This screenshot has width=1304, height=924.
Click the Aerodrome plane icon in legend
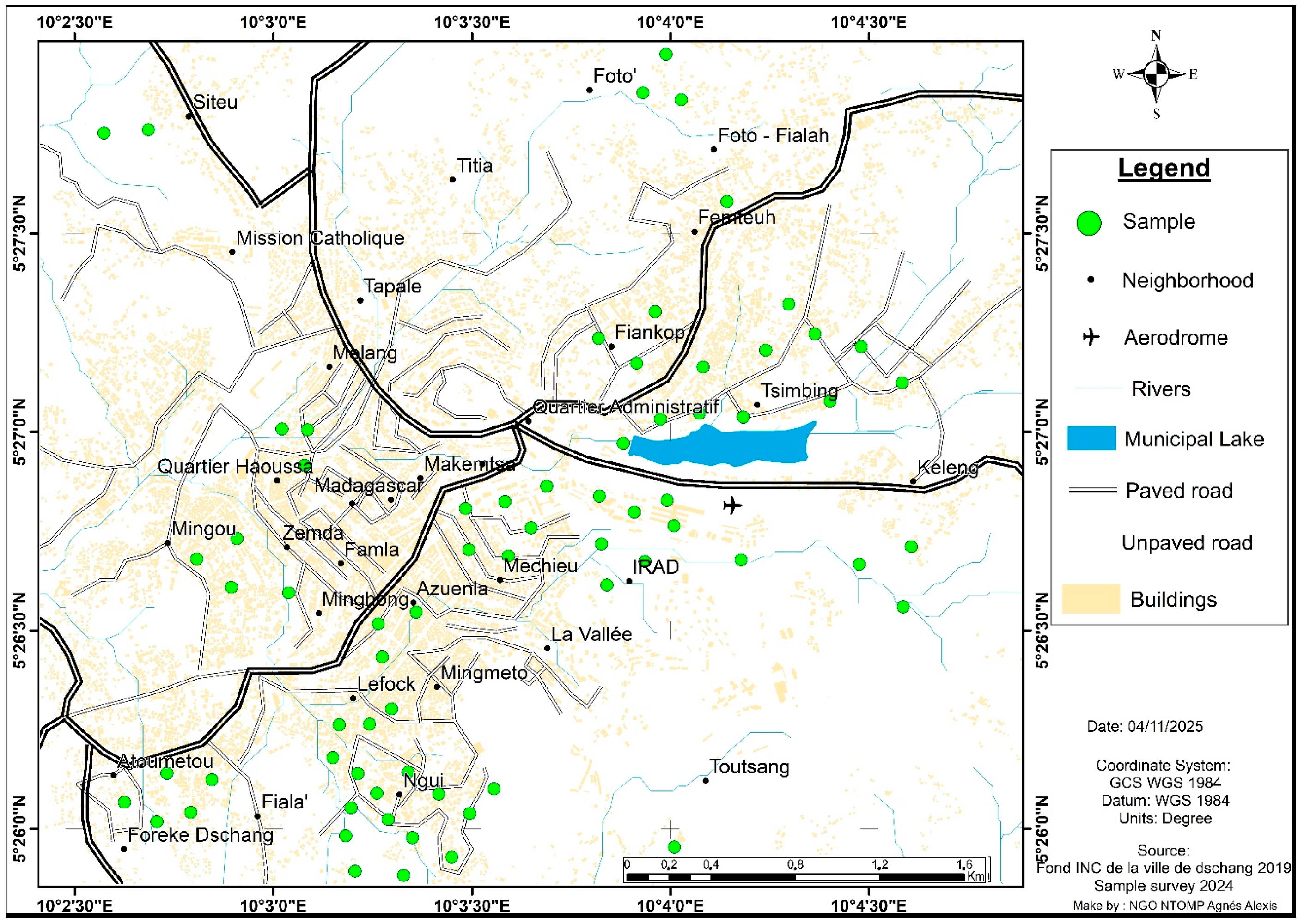[1091, 337]
